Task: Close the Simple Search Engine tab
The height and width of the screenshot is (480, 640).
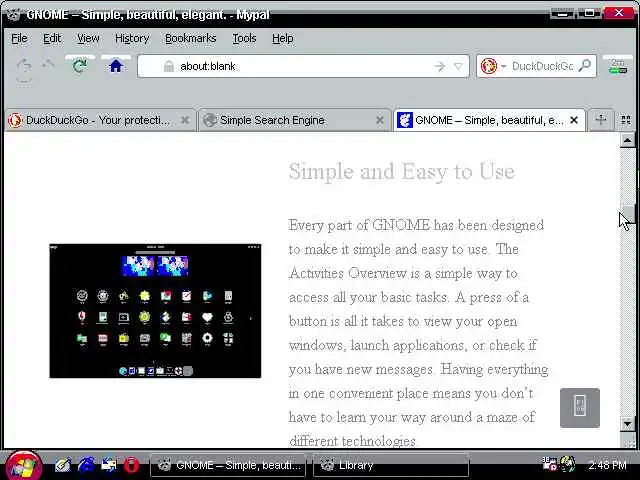Action: [x=380, y=120]
